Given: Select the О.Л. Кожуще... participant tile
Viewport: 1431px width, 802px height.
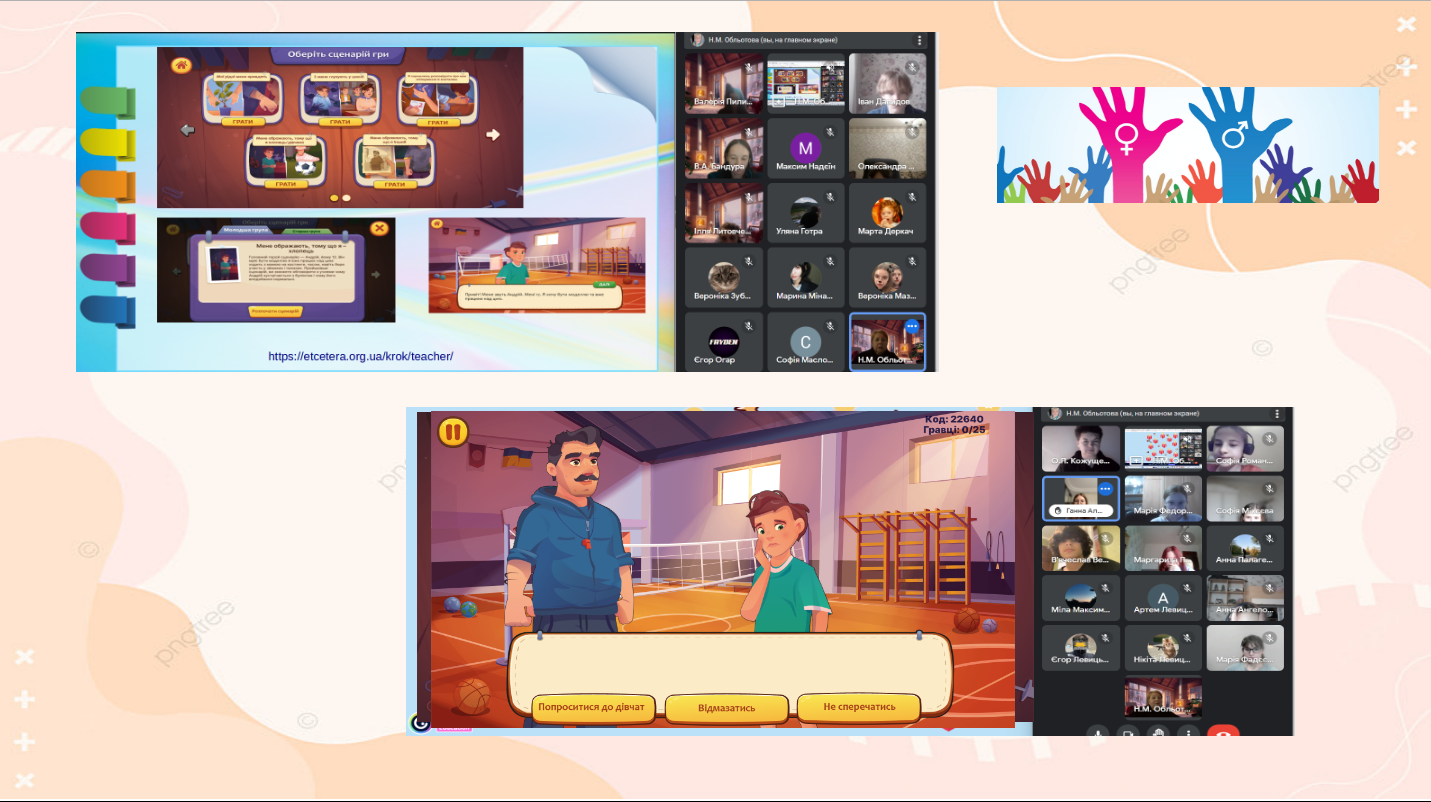Looking at the screenshot, I should [x=1081, y=449].
